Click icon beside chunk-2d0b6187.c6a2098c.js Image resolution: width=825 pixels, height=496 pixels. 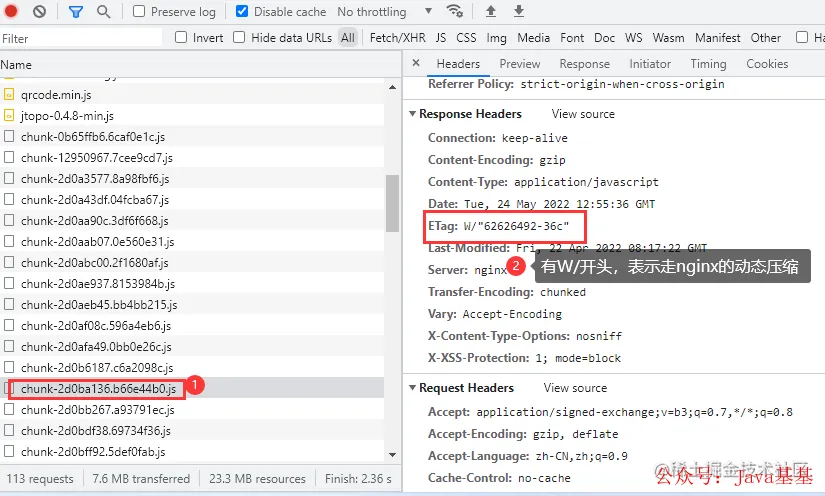click(9, 367)
